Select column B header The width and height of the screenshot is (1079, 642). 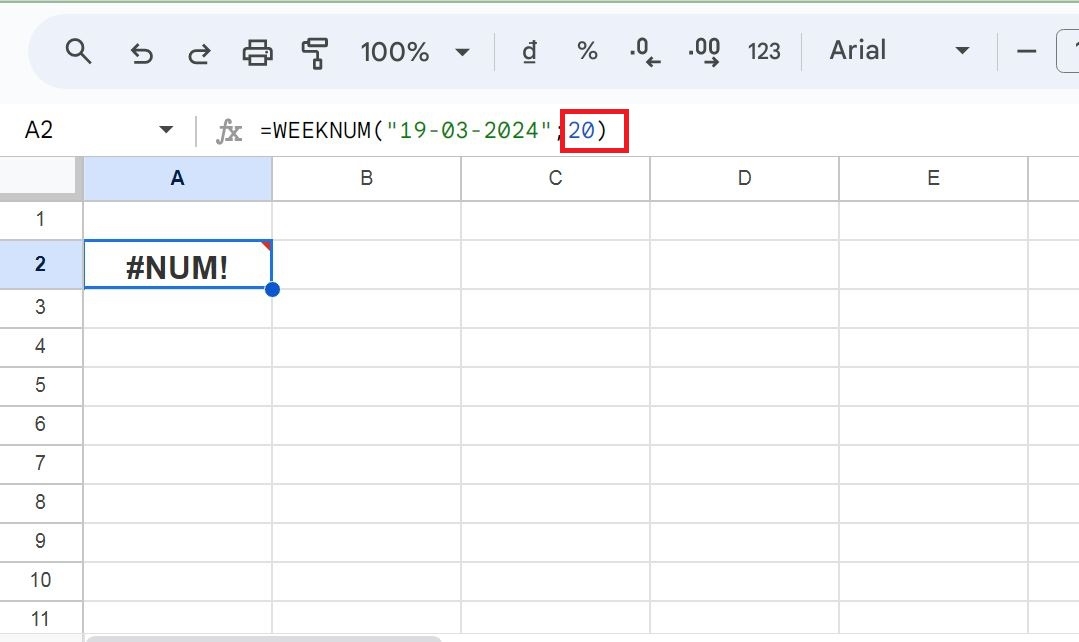(366, 178)
